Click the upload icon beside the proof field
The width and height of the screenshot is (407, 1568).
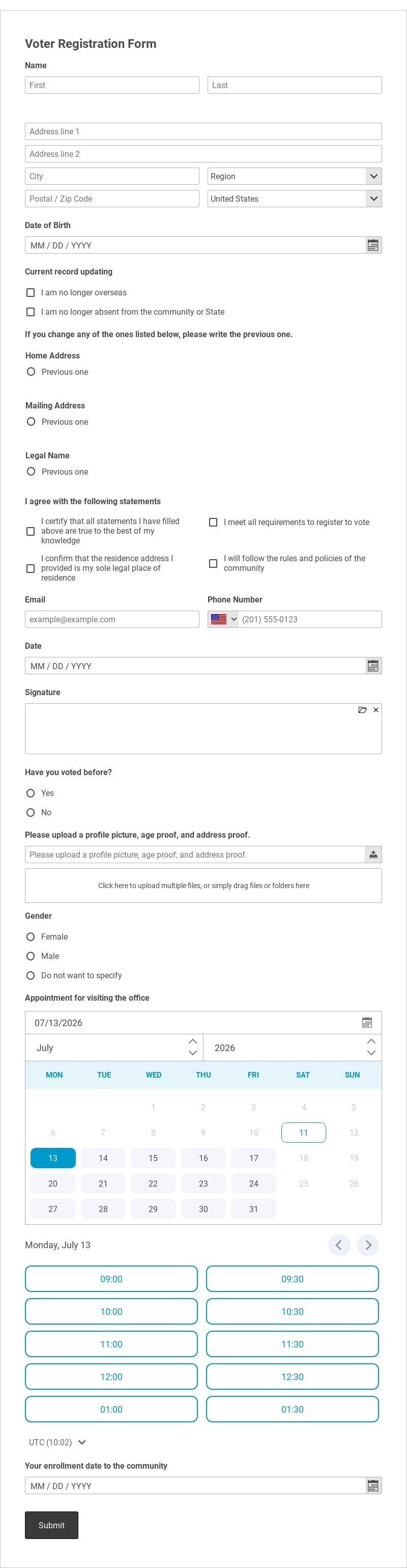[373, 855]
